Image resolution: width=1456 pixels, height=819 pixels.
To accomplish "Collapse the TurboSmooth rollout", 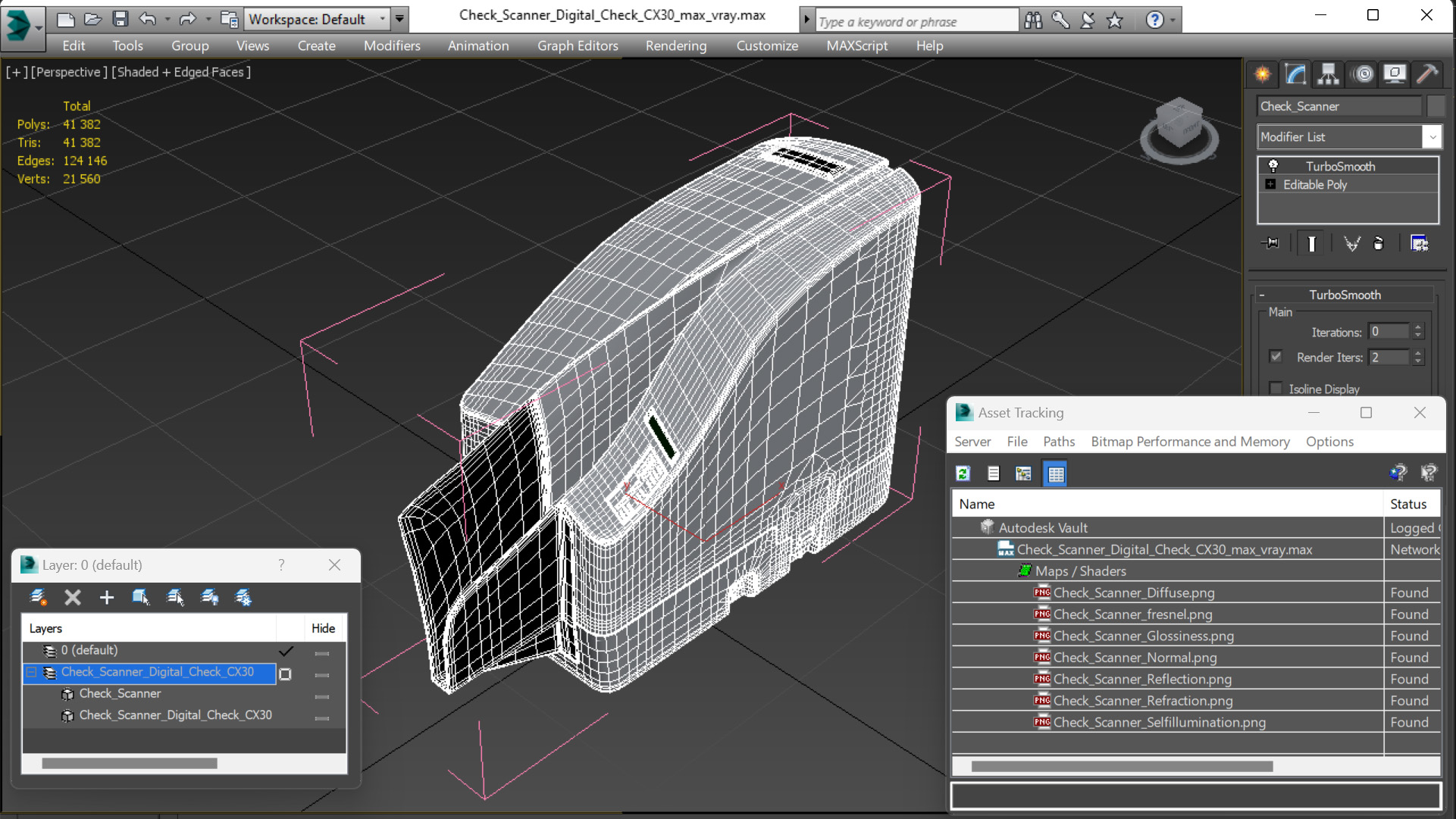I will coord(1262,295).
